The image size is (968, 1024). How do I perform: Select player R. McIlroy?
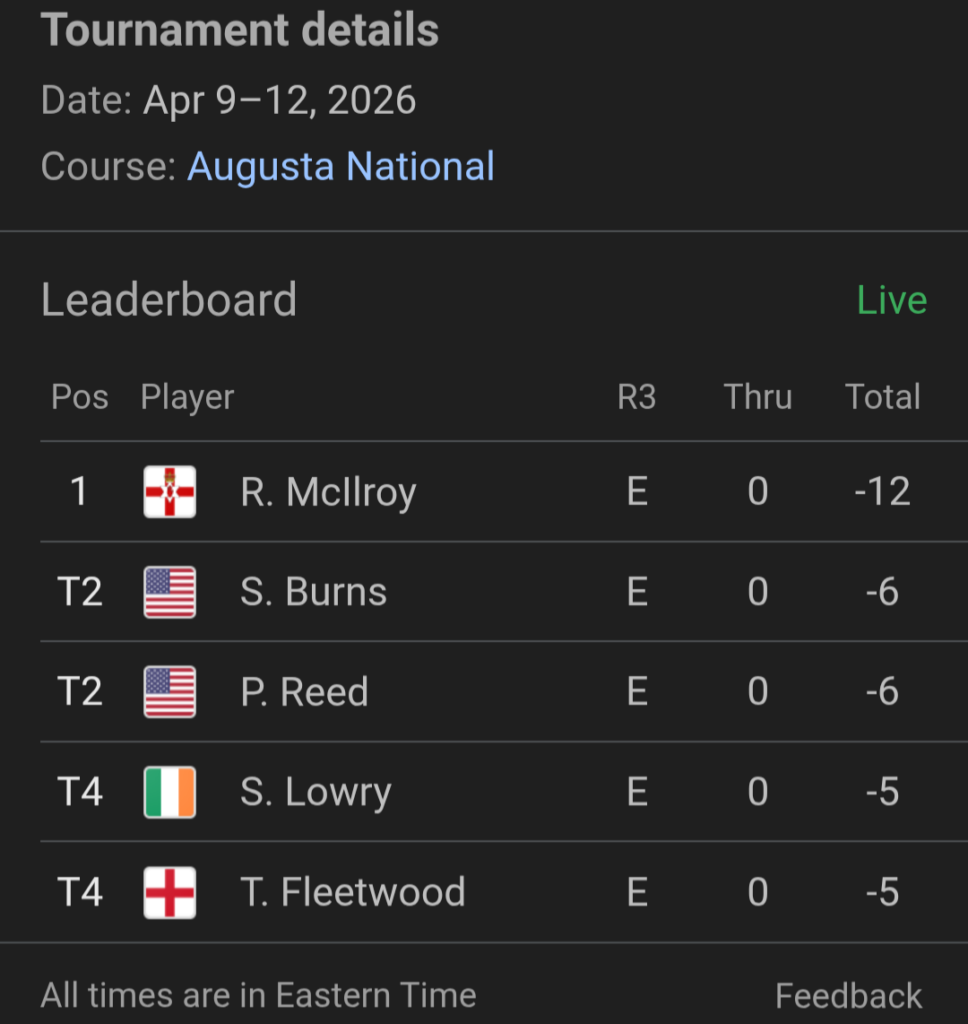tap(328, 492)
